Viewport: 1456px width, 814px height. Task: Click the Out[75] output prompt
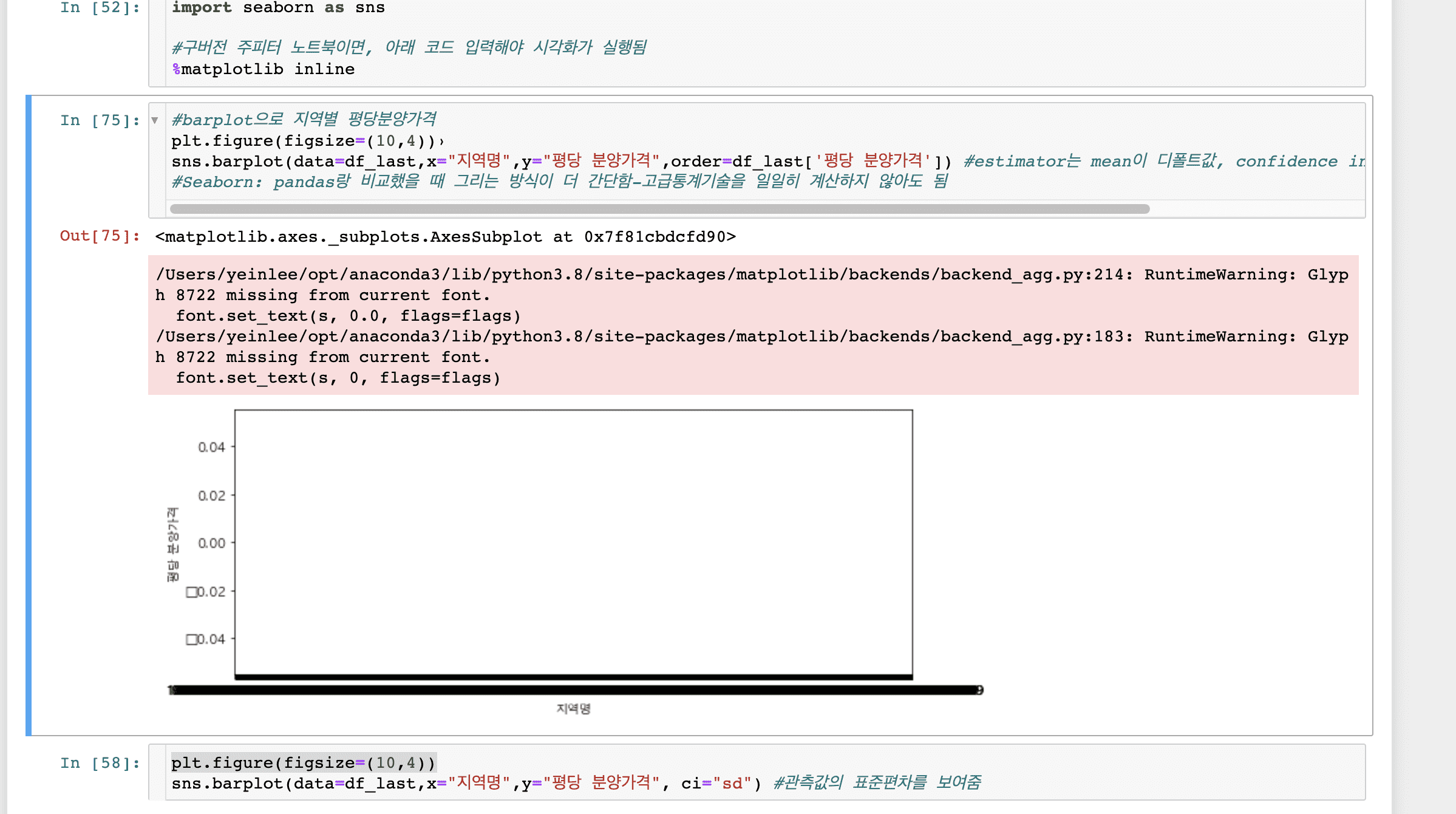100,236
